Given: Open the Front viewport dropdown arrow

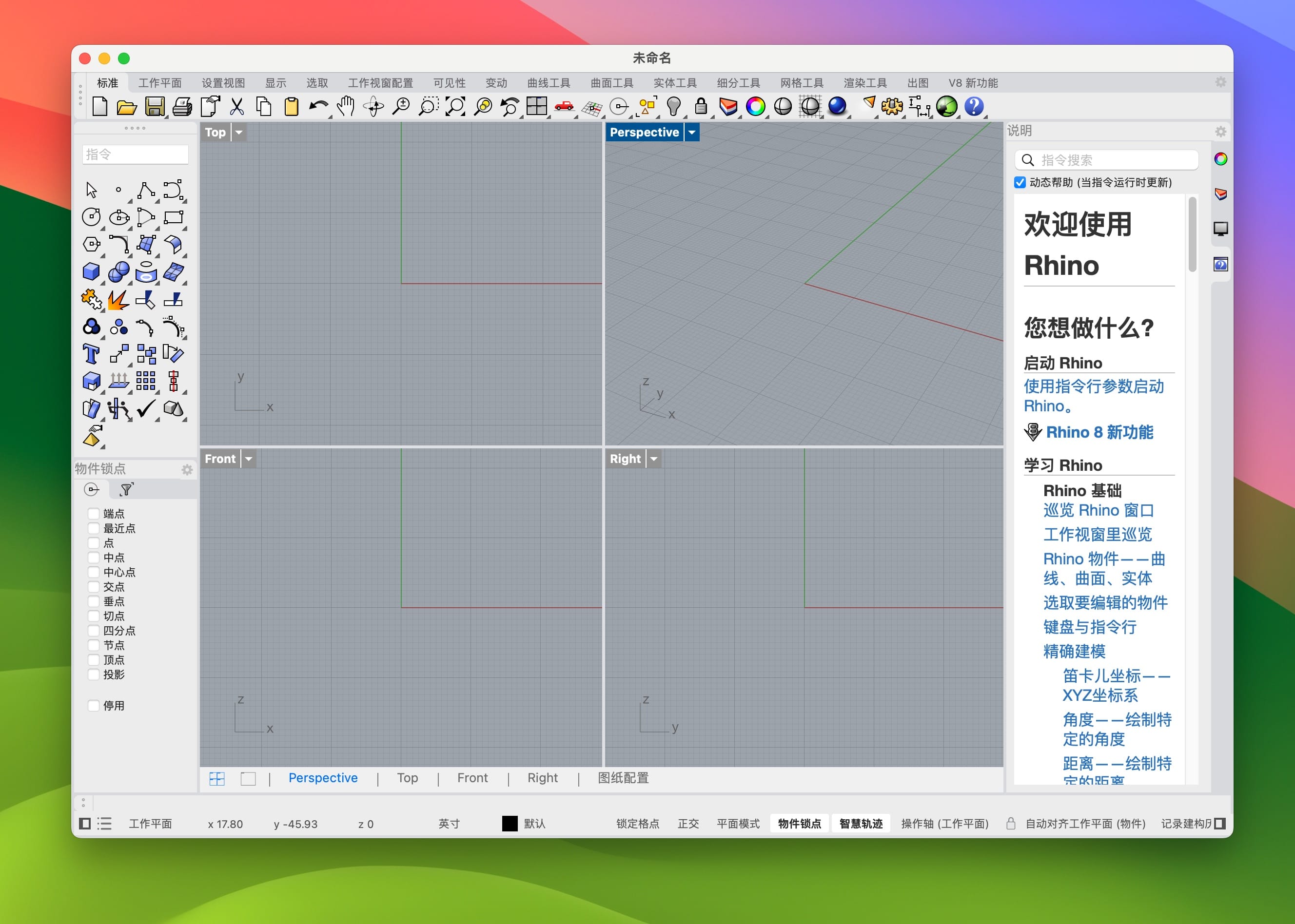Looking at the screenshot, I should pyautogui.click(x=249, y=459).
